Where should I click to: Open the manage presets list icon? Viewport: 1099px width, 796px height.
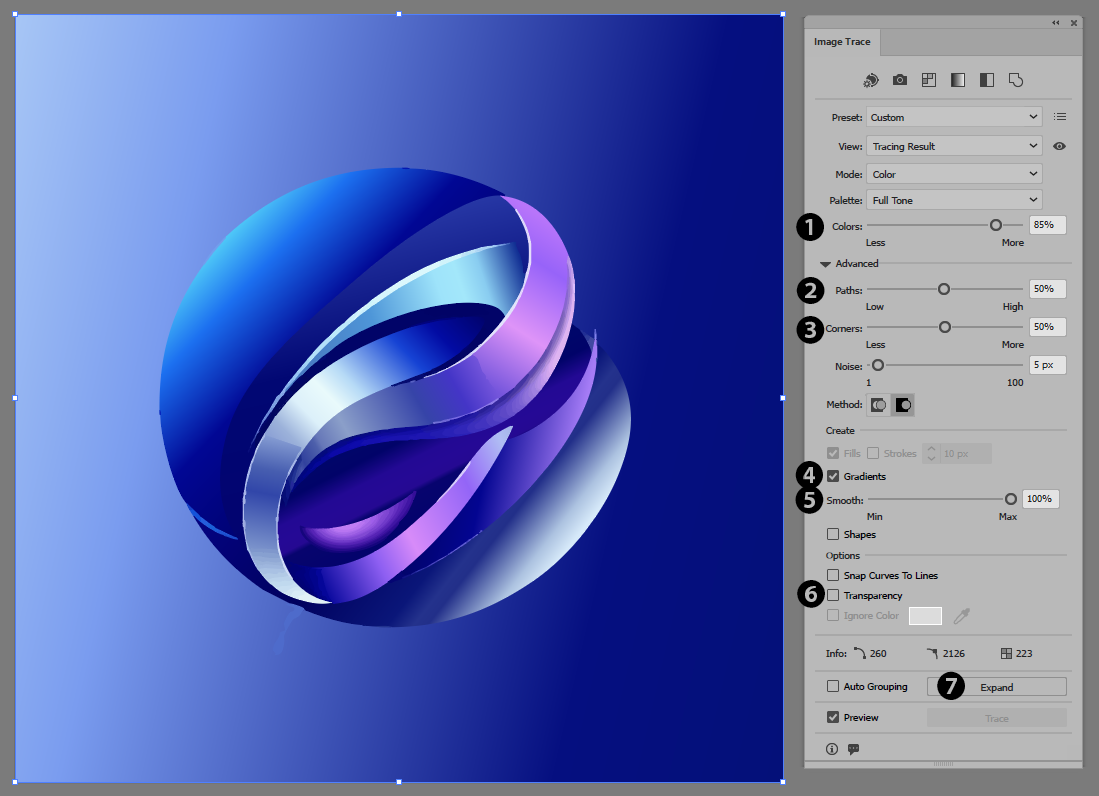tap(1060, 117)
